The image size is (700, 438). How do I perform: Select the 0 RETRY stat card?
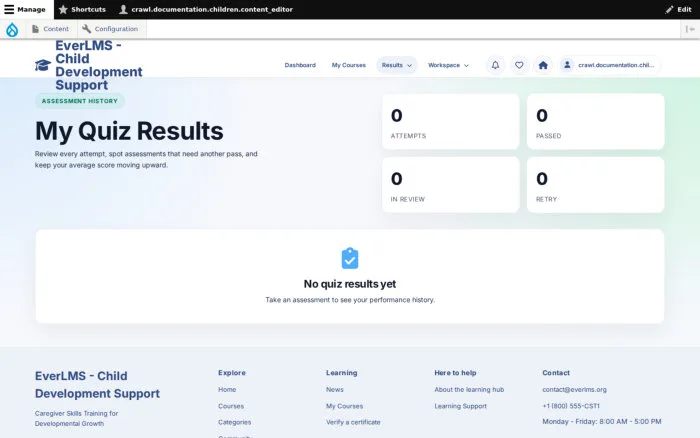pos(596,184)
